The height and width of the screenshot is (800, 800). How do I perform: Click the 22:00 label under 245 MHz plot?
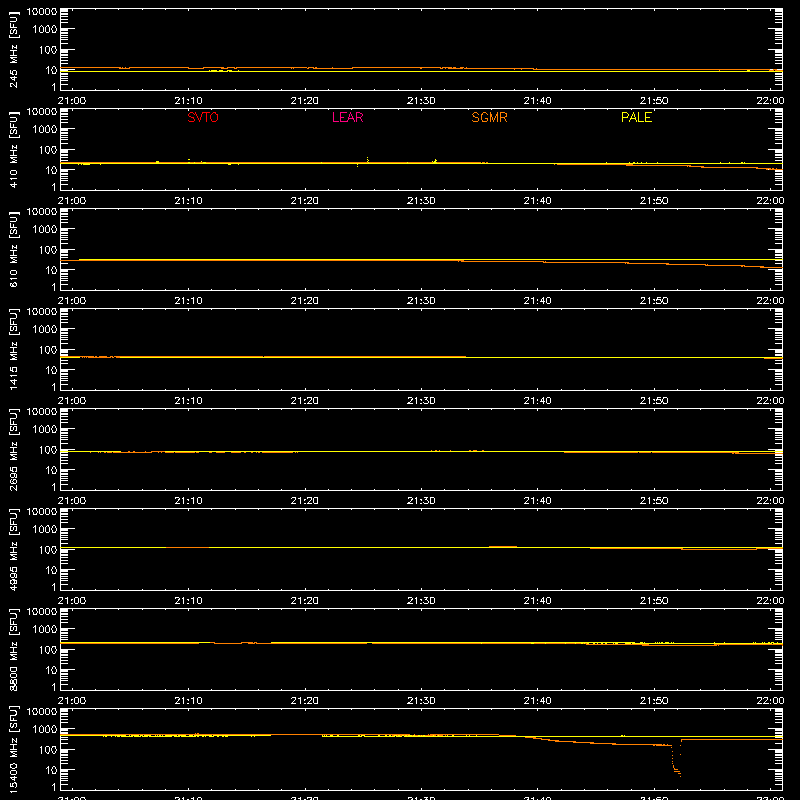coord(770,101)
